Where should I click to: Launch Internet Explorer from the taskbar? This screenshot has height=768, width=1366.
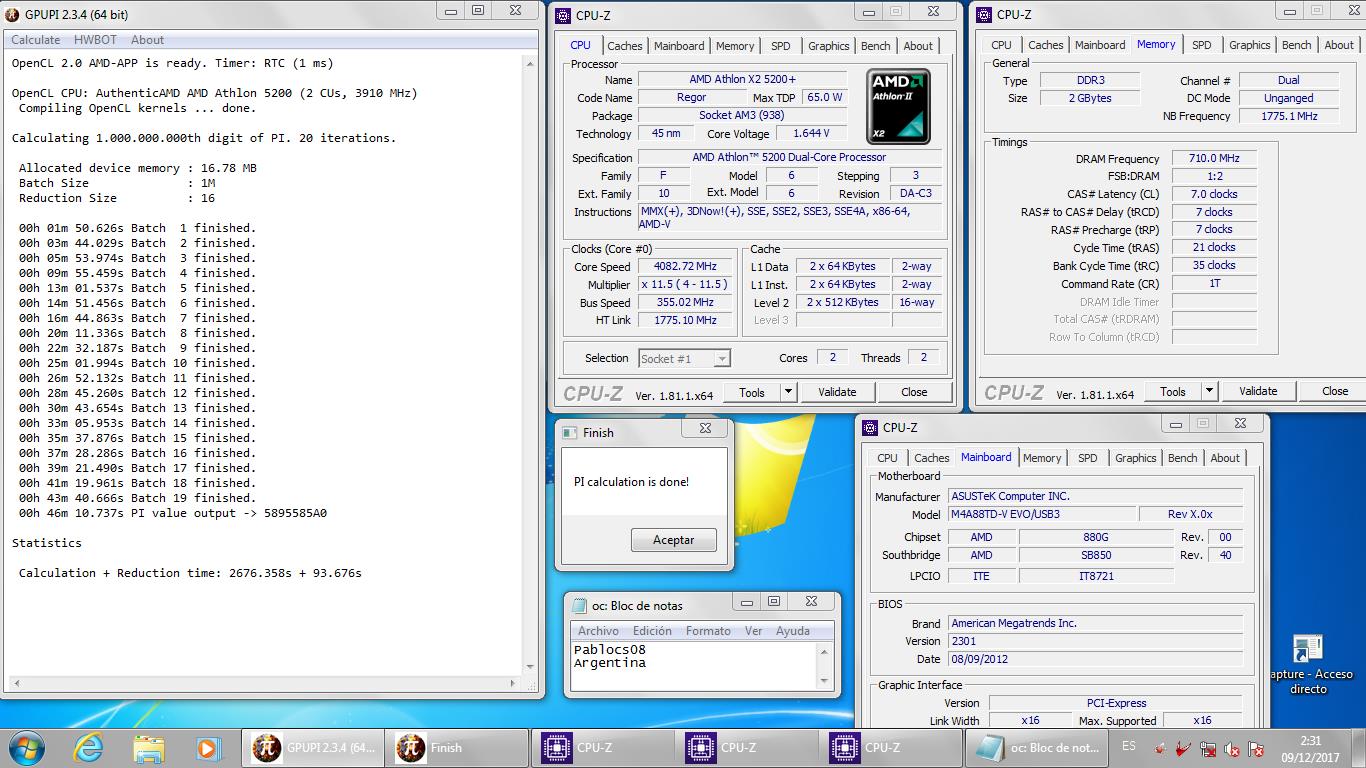(89, 747)
